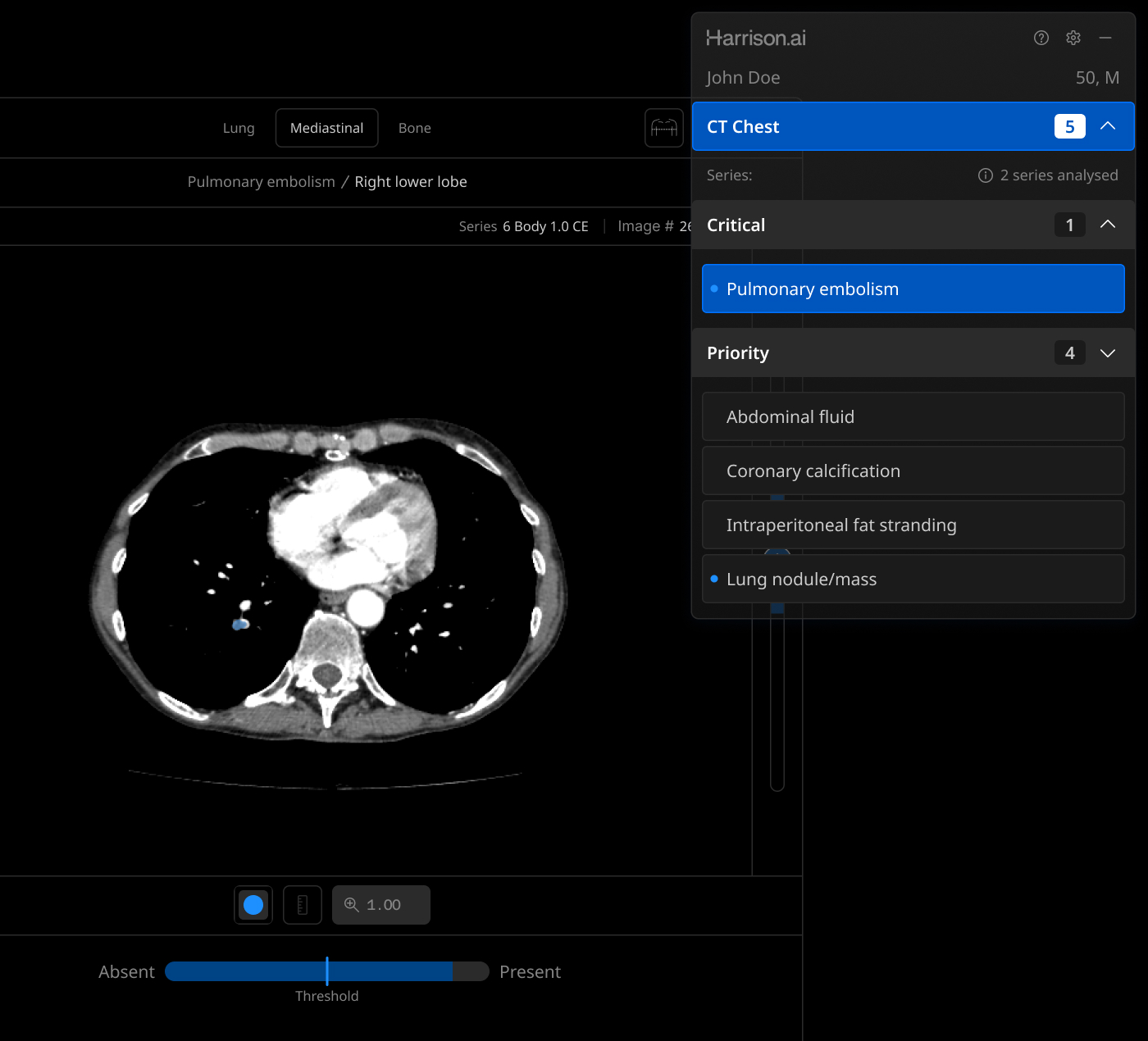Open the Coronary calcification finding
This screenshot has height=1041, width=1148.
[913, 471]
